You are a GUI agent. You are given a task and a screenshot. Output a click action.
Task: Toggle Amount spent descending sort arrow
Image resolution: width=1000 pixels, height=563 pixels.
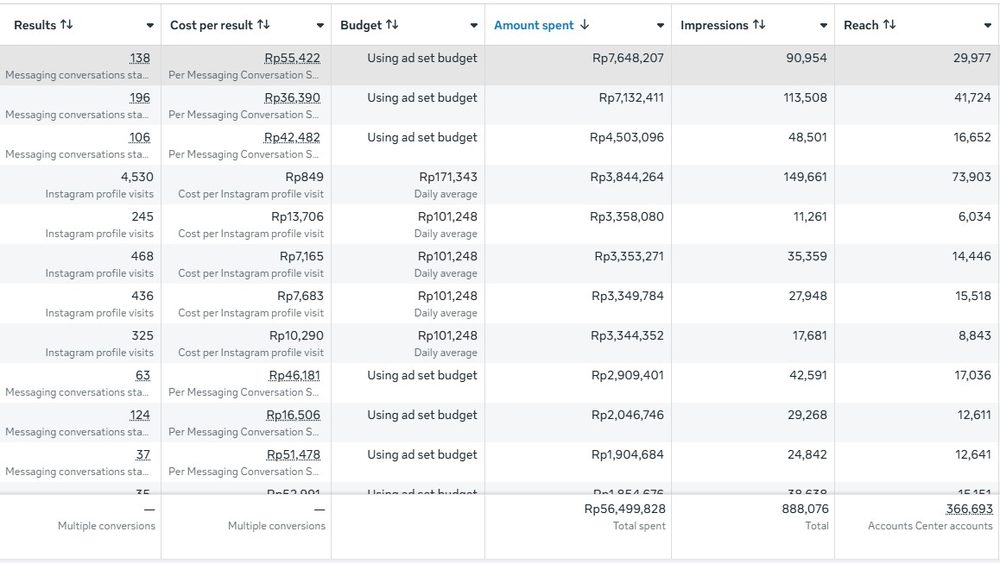click(x=584, y=25)
